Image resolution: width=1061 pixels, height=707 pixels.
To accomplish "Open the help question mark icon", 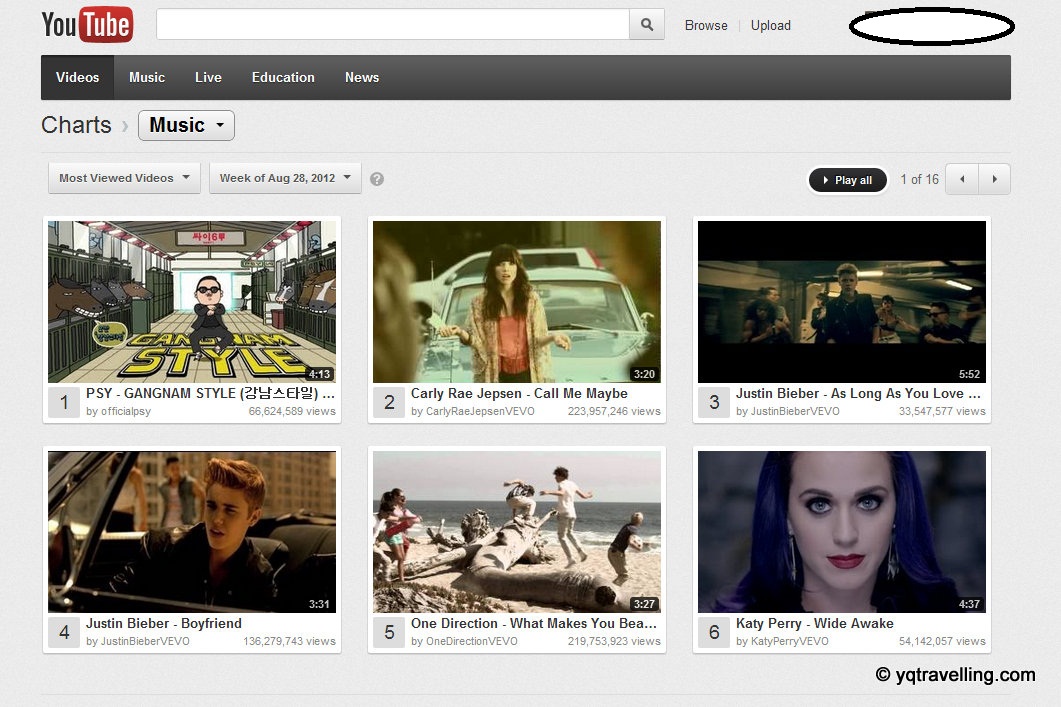I will pos(377,177).
